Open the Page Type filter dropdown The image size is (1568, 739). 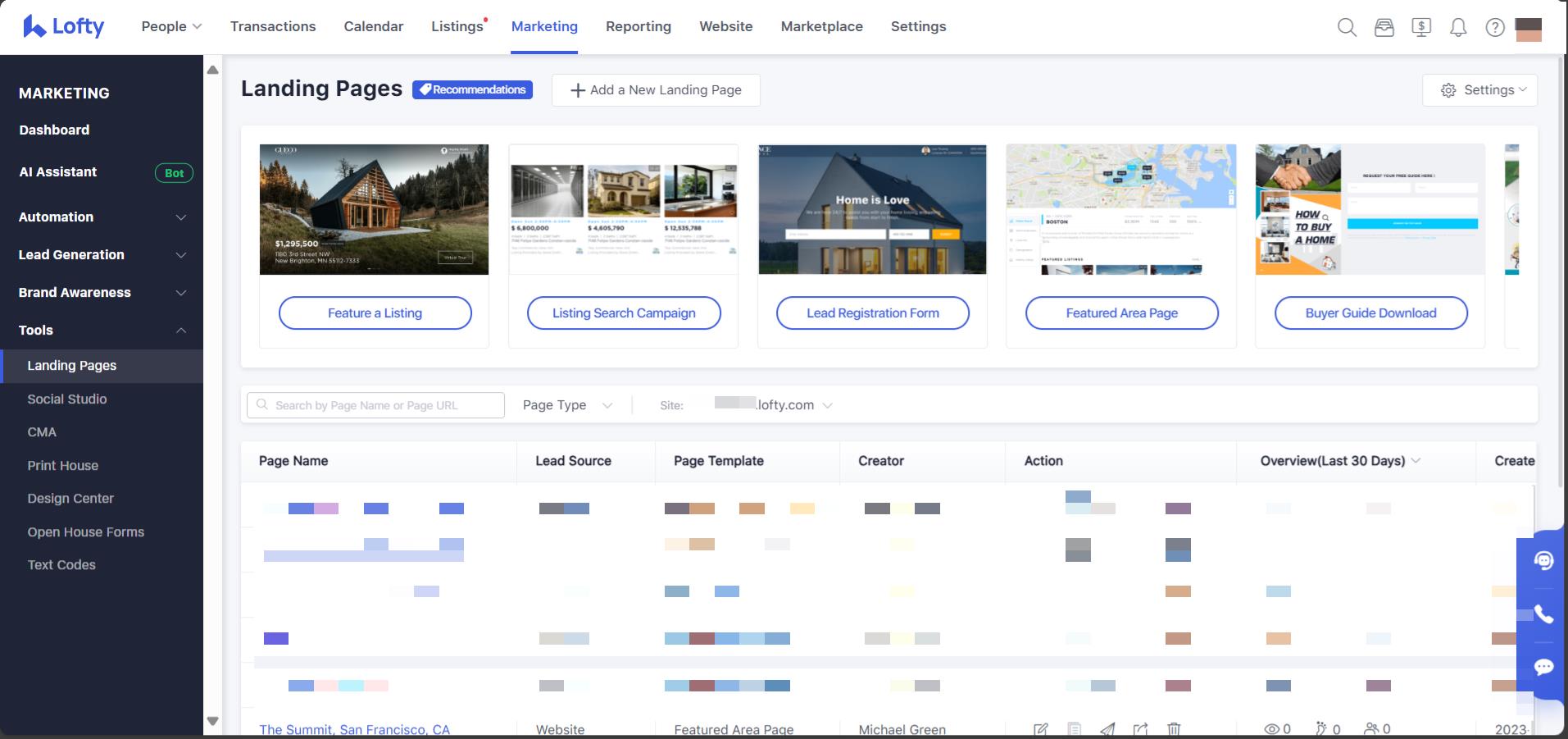(567, 405)
